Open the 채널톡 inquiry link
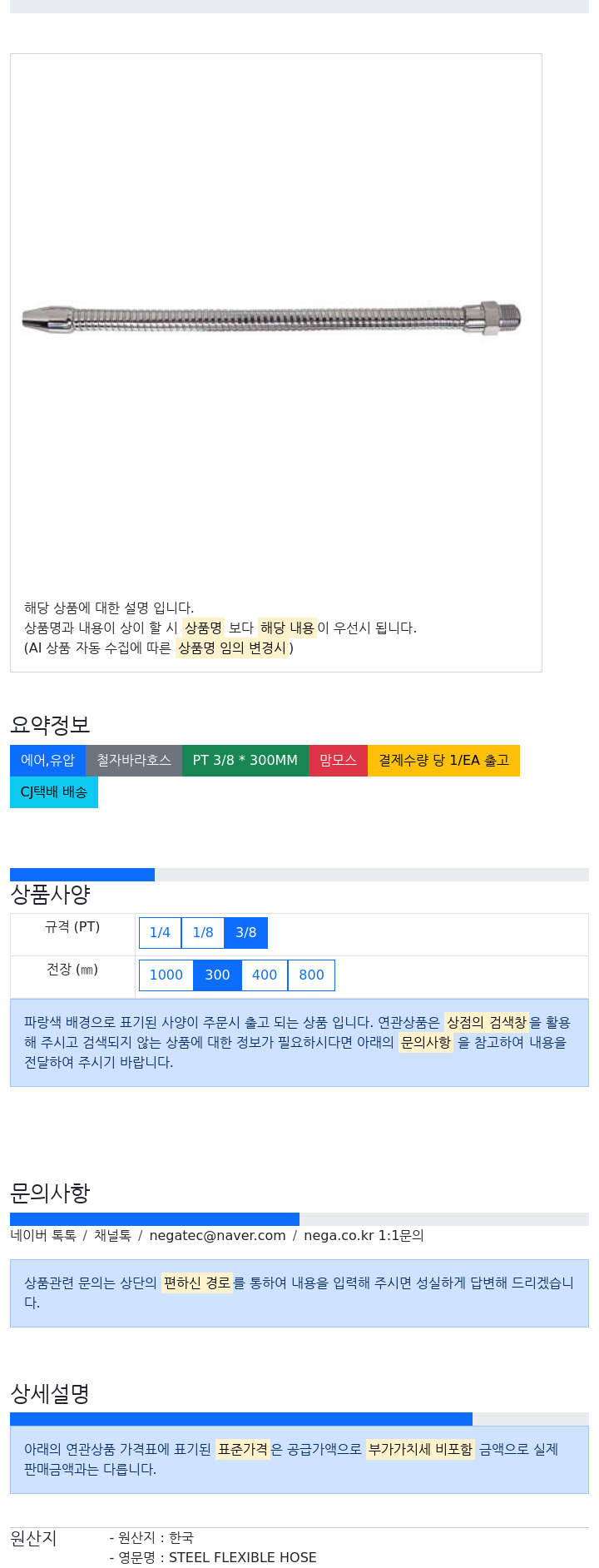The height and width of the screenshot is (1568, 599). pyautogui.click(x=112, y=1236)
